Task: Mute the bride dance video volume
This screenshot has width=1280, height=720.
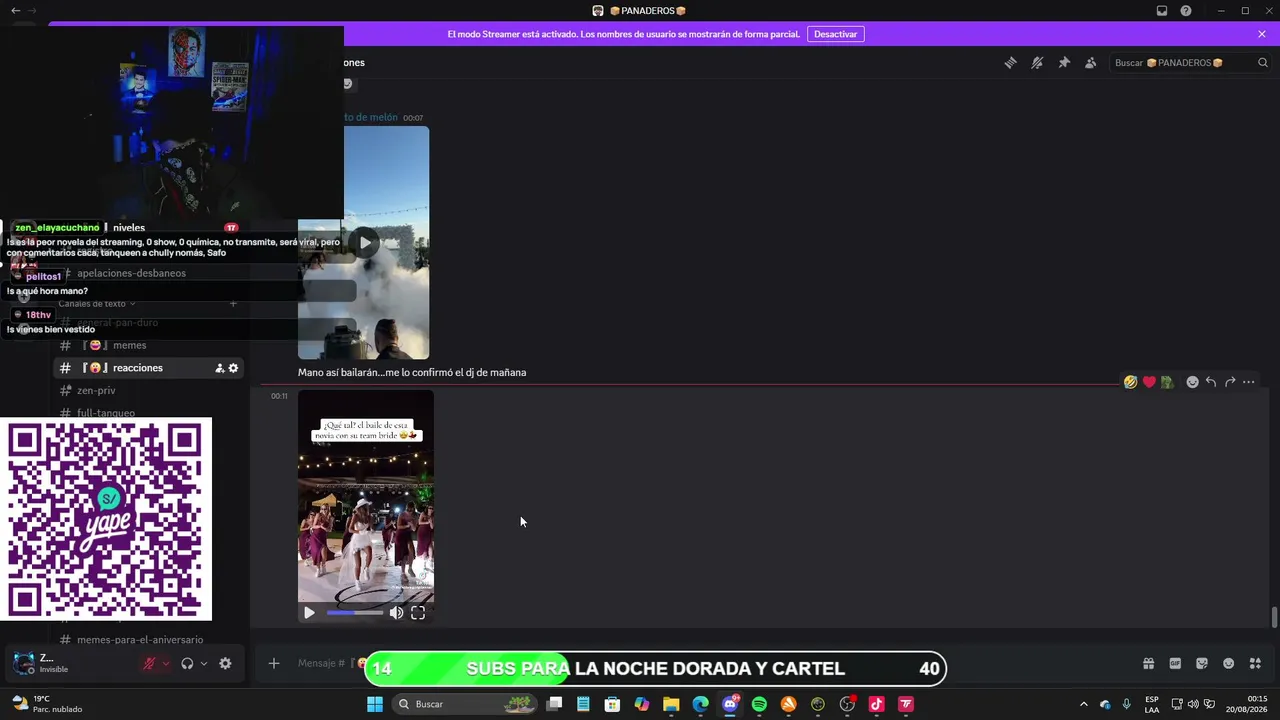Action: (396, 613)
